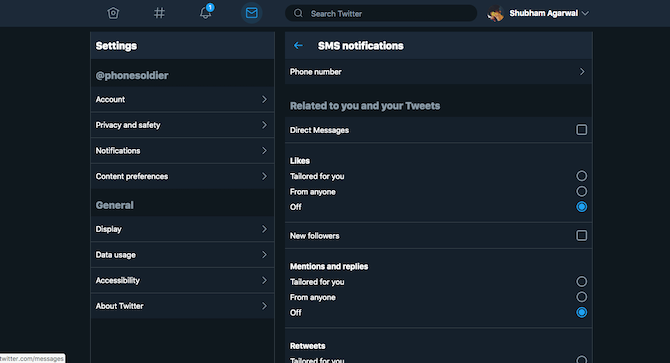Click the profile avatar picture
Viewport: 670px width, 363px height.
click(496, 13)
